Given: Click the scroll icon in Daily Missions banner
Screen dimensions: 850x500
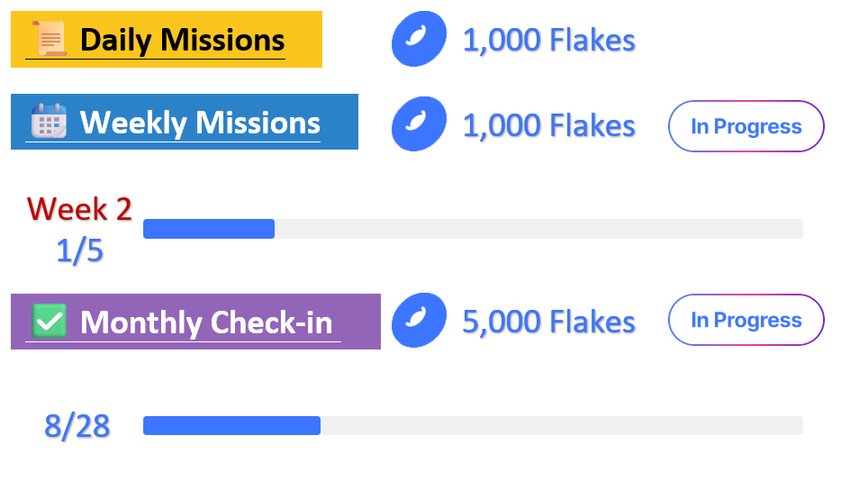Looking at the screenshot, I should (49, 40).
